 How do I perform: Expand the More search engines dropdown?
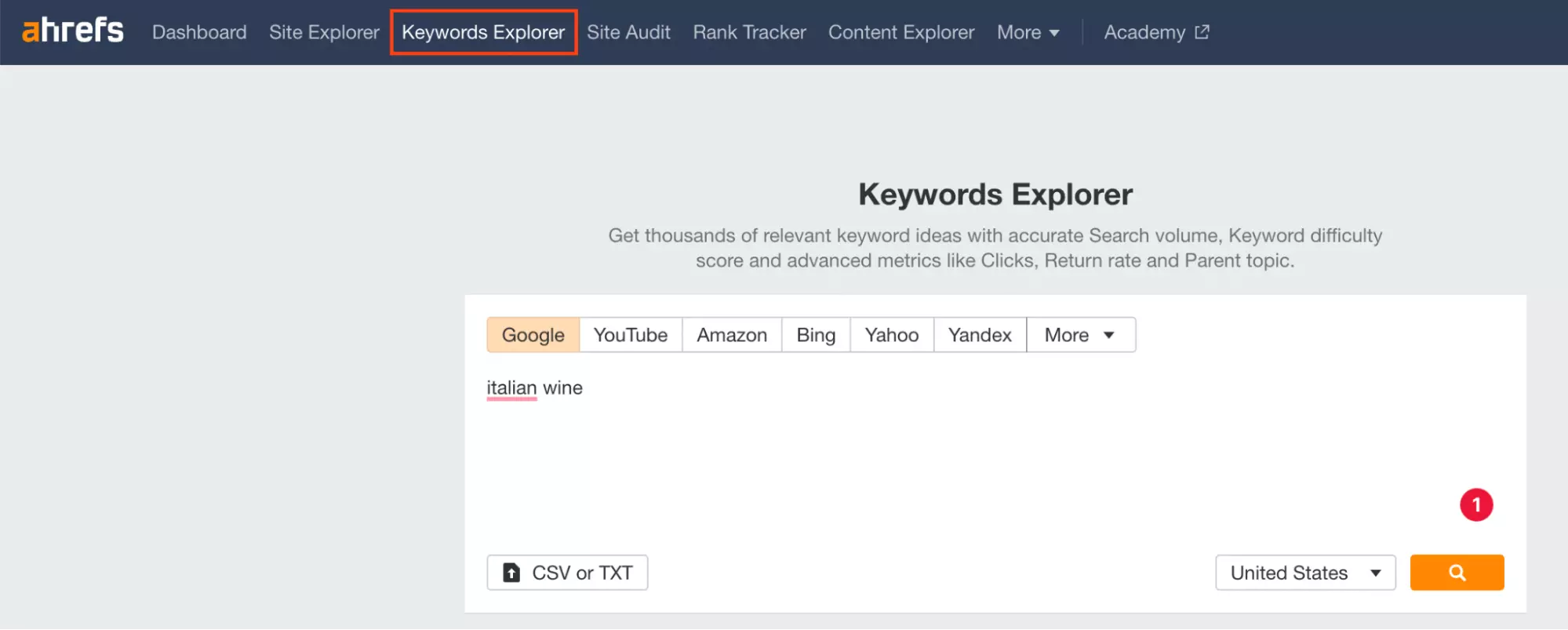(x=1081, y=335)
